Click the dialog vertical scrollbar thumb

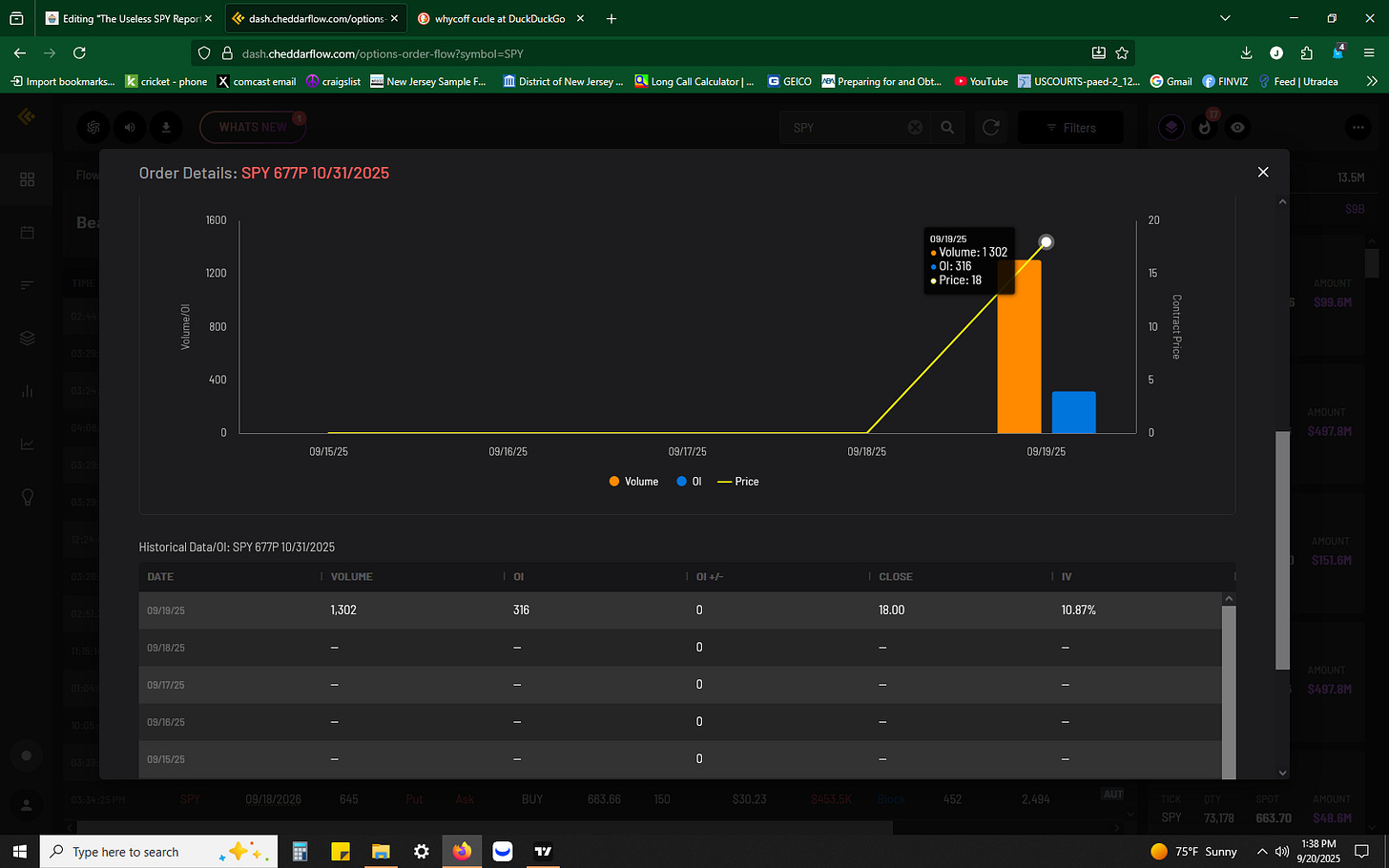[x=1282, y=550]
